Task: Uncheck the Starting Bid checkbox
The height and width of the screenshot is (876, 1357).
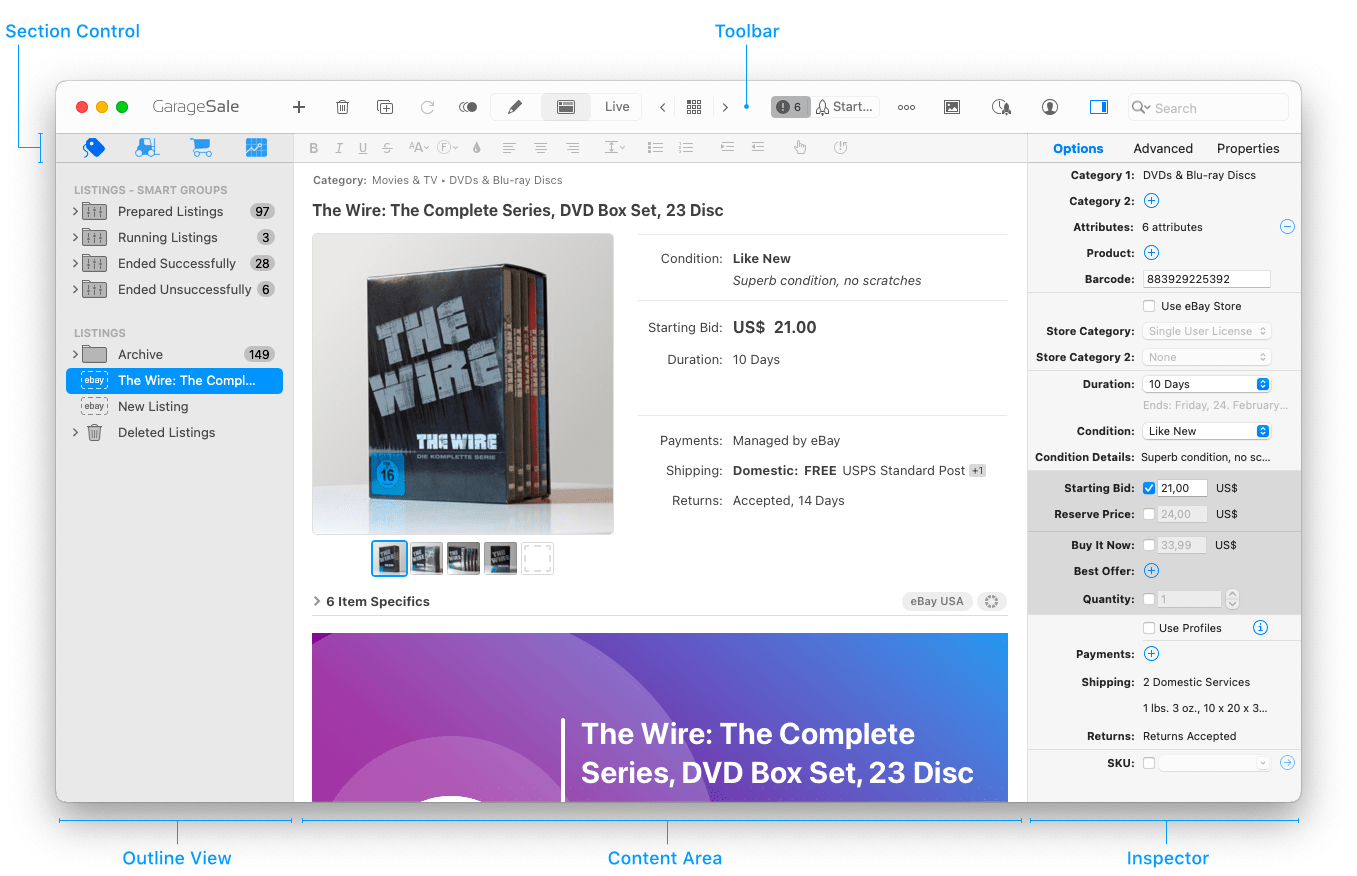Action: 1149,488
